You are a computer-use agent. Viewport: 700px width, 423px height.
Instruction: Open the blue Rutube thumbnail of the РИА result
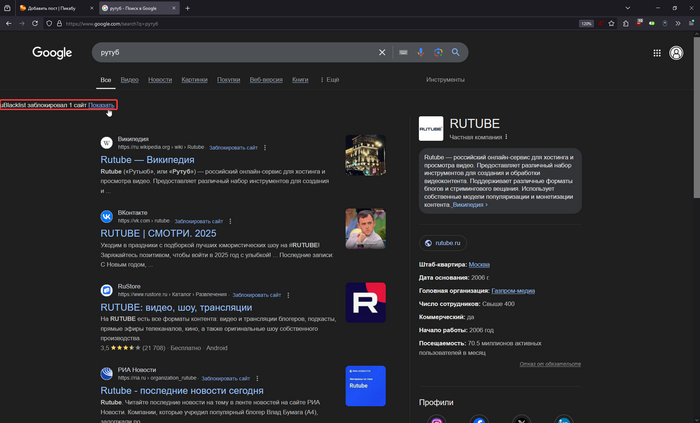[366, 386]
